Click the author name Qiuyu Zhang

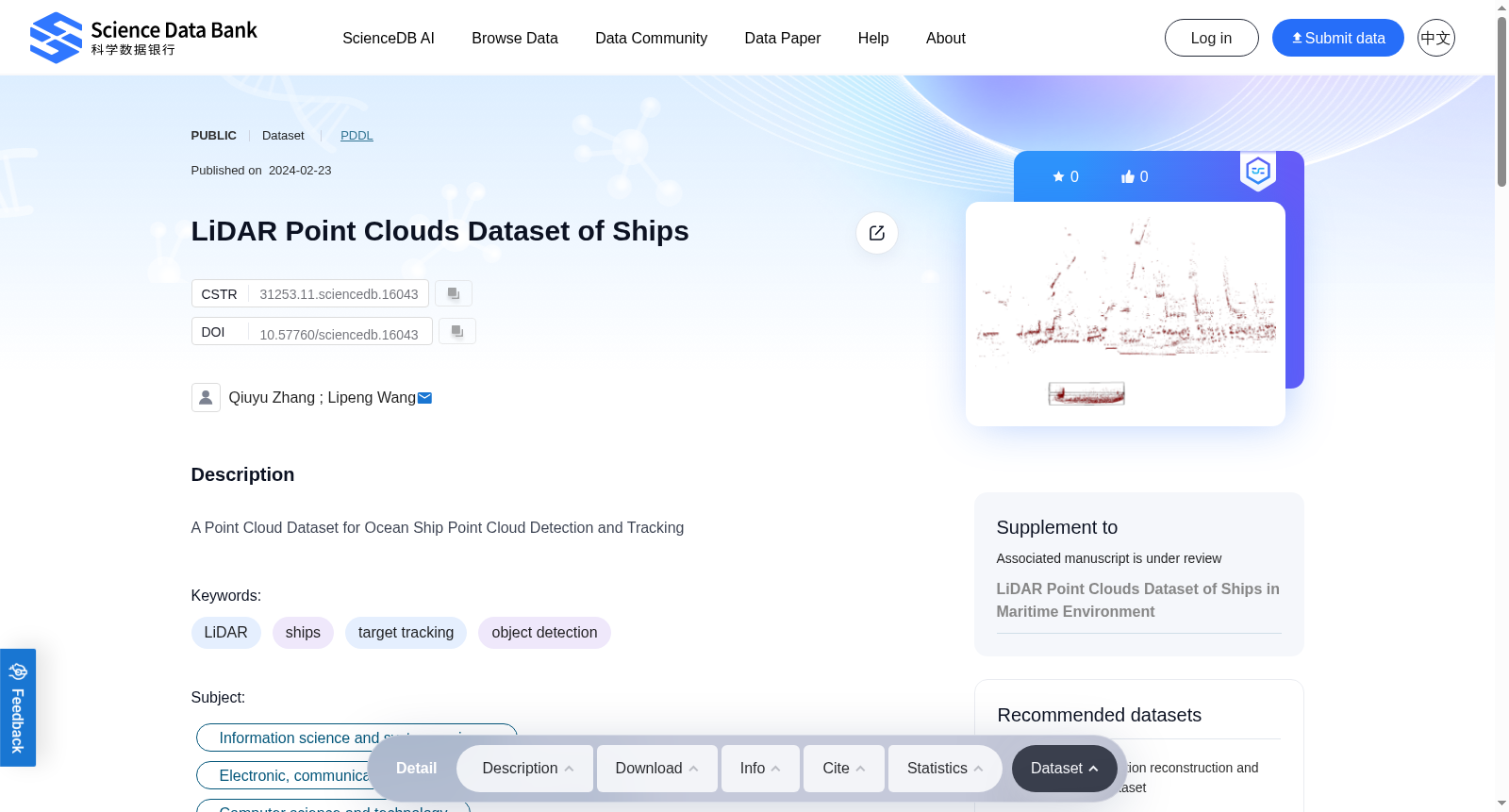[272, 398]
